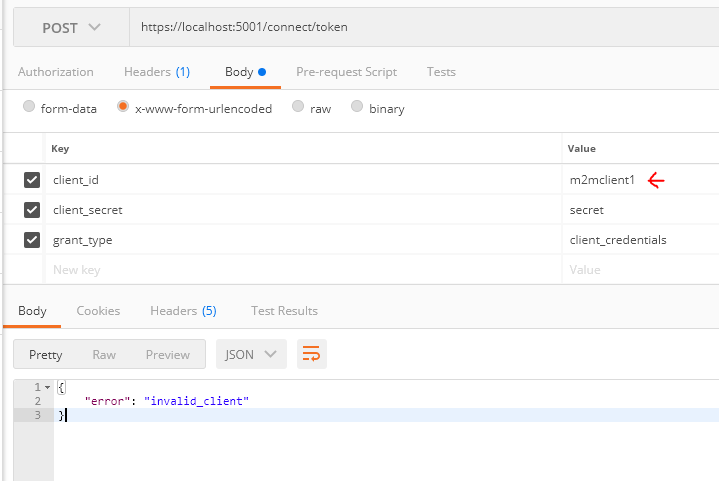Viewport: 719px width, 481px height.
Task: Select x-www-form-urlencoded radio button
Action: pos(124,107)
